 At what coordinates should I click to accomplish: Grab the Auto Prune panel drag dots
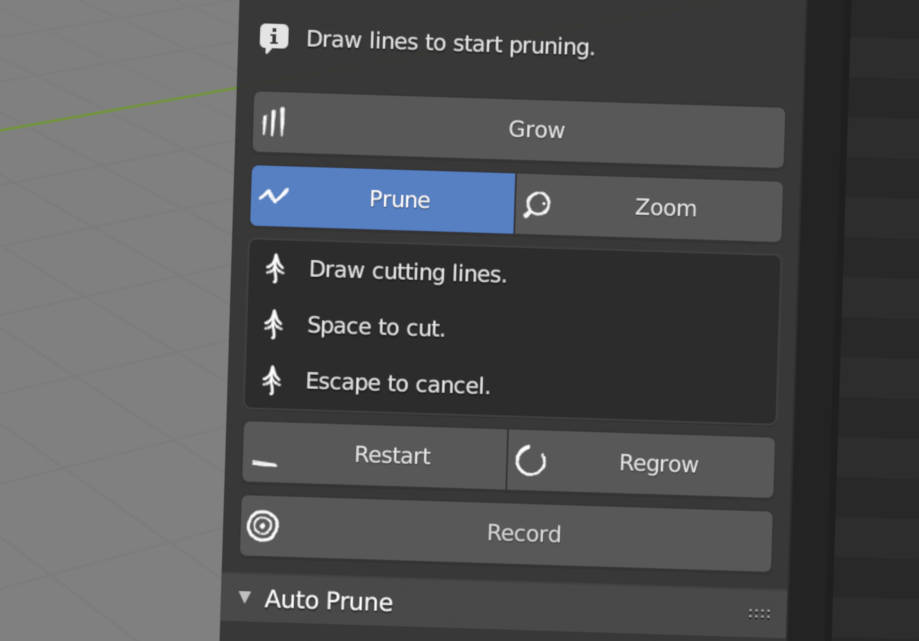[759, 613]
